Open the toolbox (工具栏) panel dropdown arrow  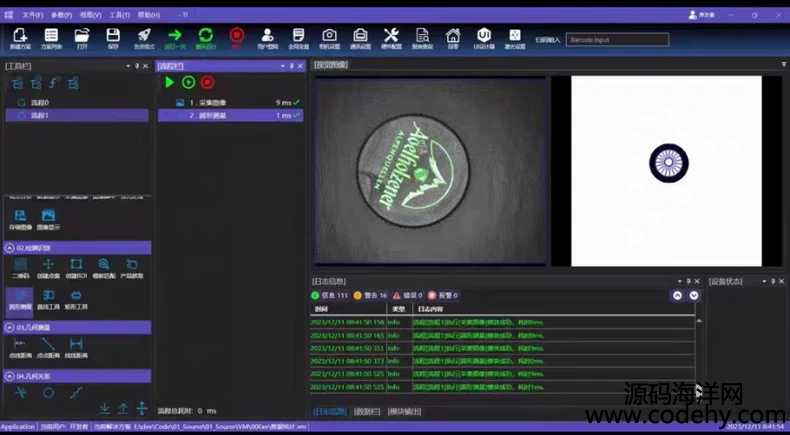click(x=128, y=66)
